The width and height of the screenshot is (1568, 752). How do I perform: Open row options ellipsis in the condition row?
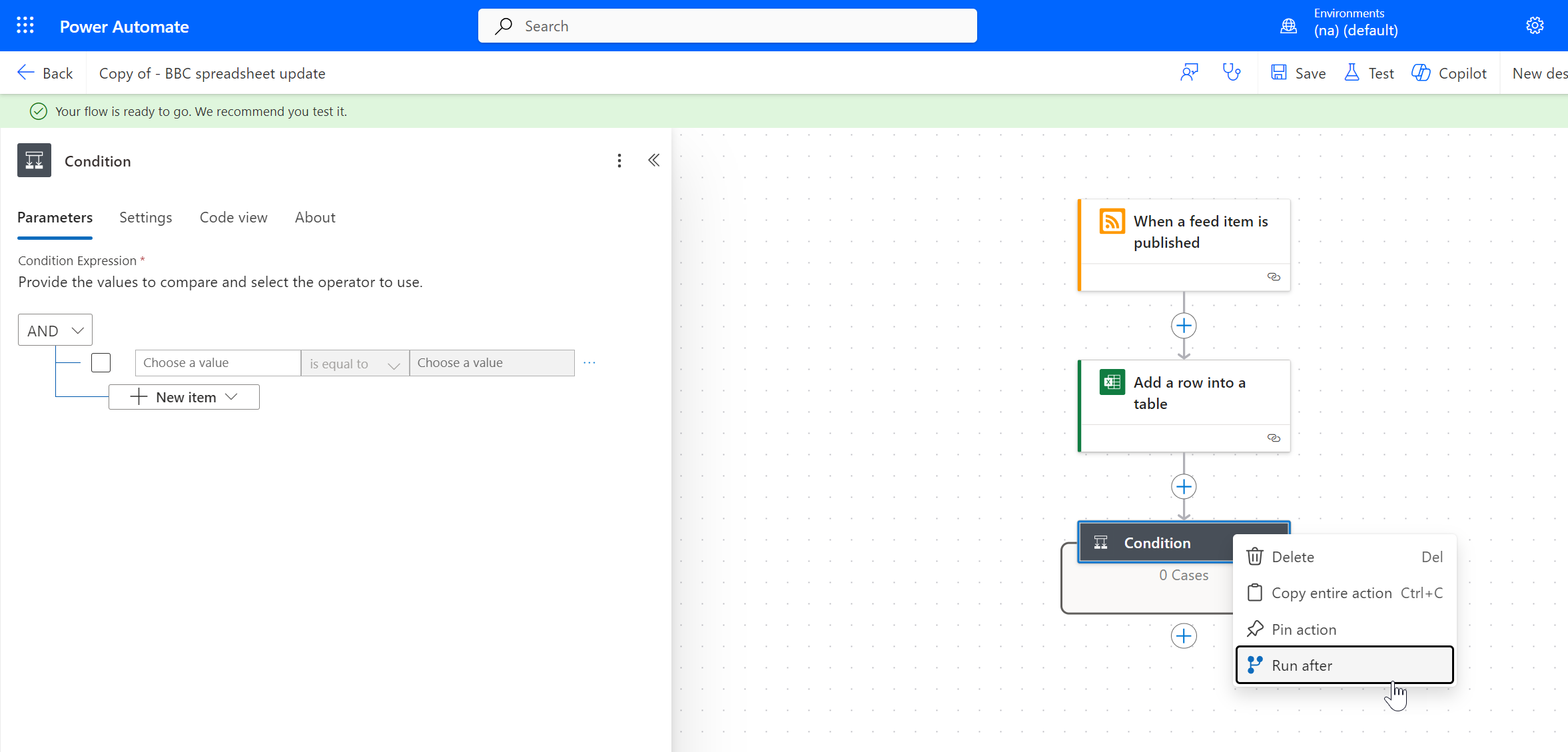coord(589,363)
